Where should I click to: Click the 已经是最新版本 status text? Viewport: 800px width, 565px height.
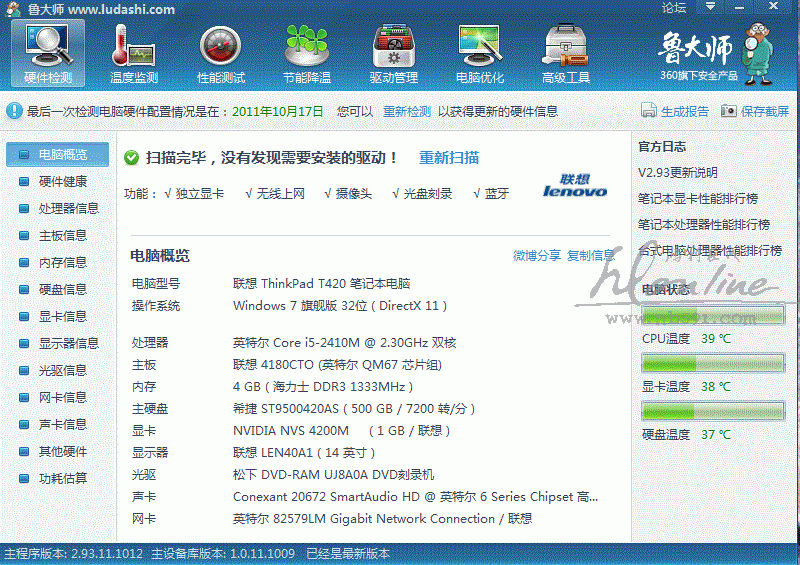point(348,554)
